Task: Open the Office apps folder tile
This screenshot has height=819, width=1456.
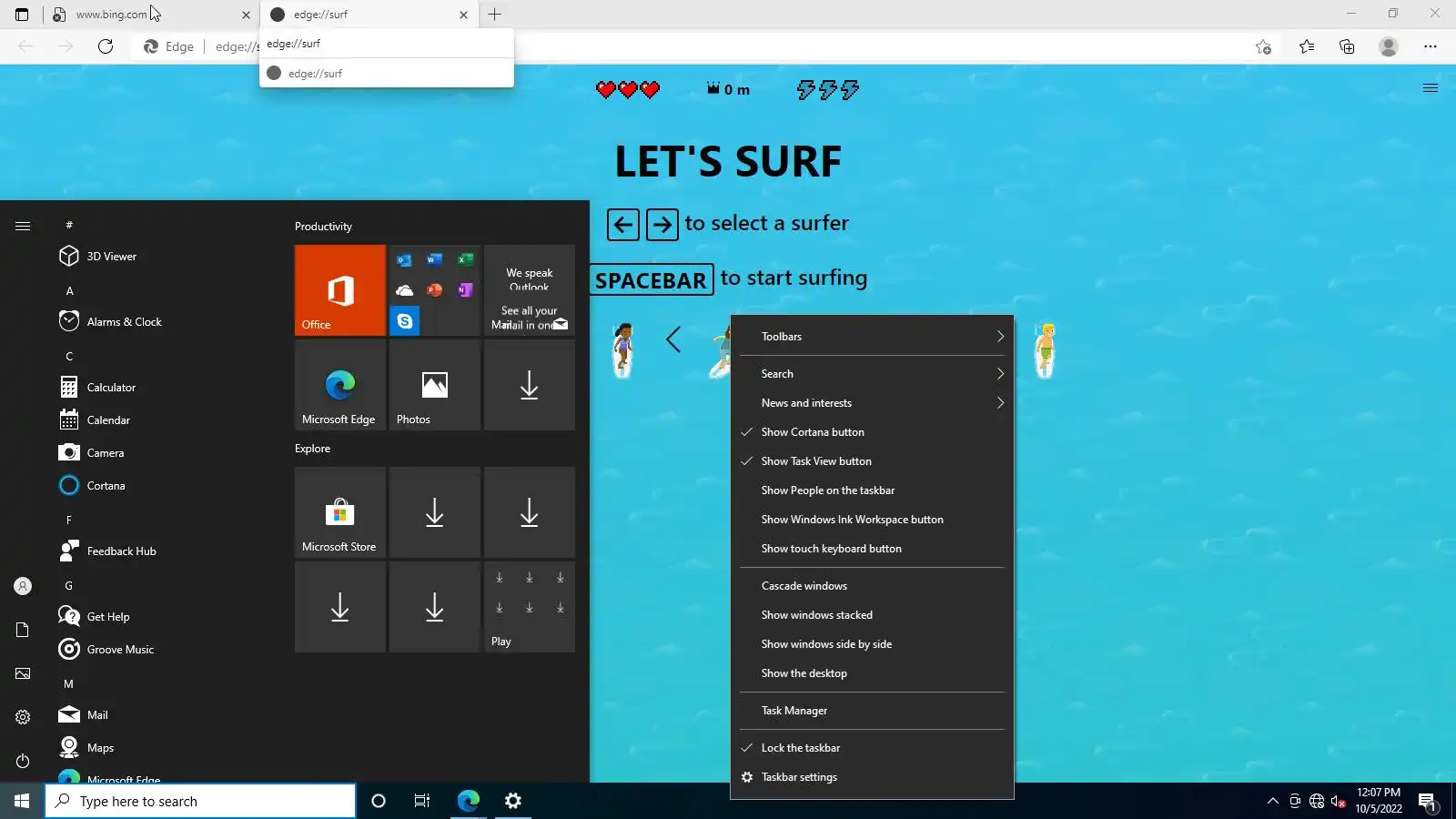Action: point(435,290)
